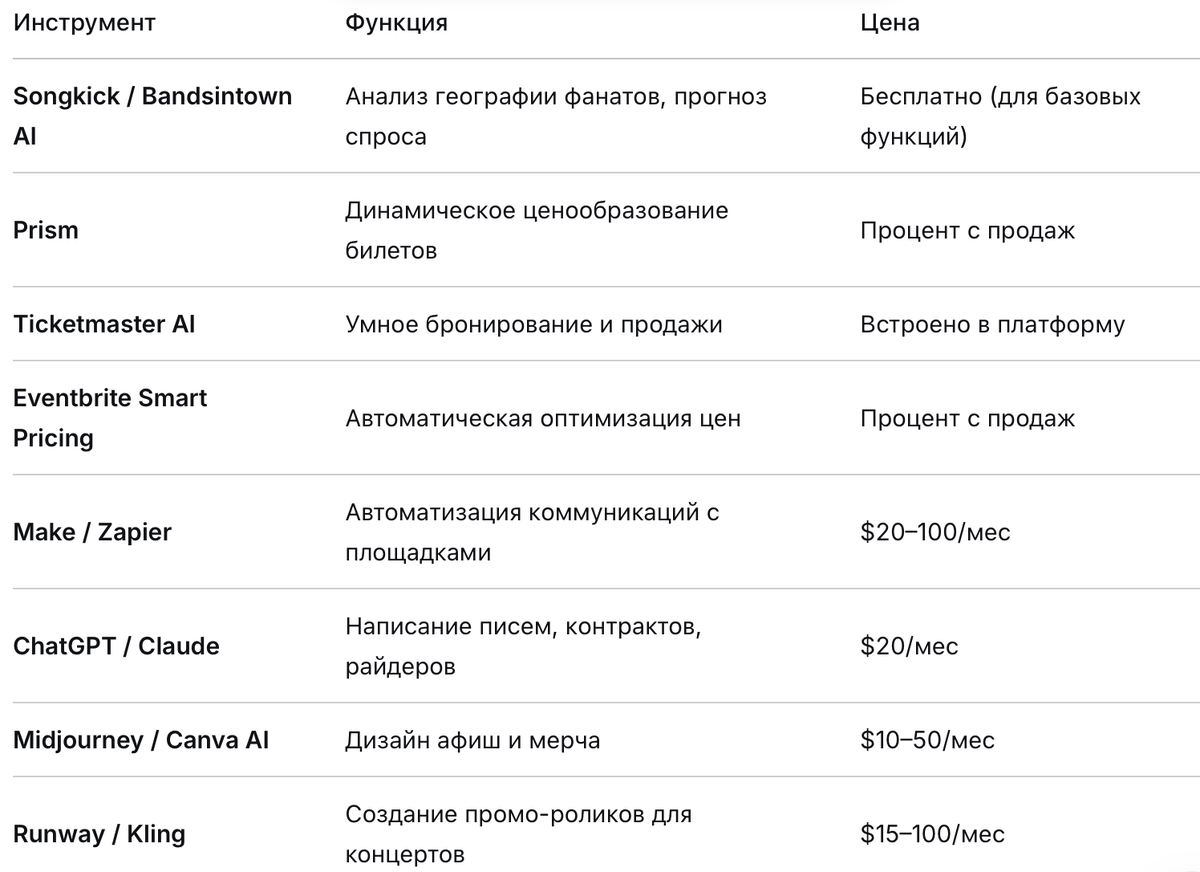Select the Midjourney / Canva AI cell
This screenshot has width=1200, height=872.
pyautogui.click(x=141, y=740)
